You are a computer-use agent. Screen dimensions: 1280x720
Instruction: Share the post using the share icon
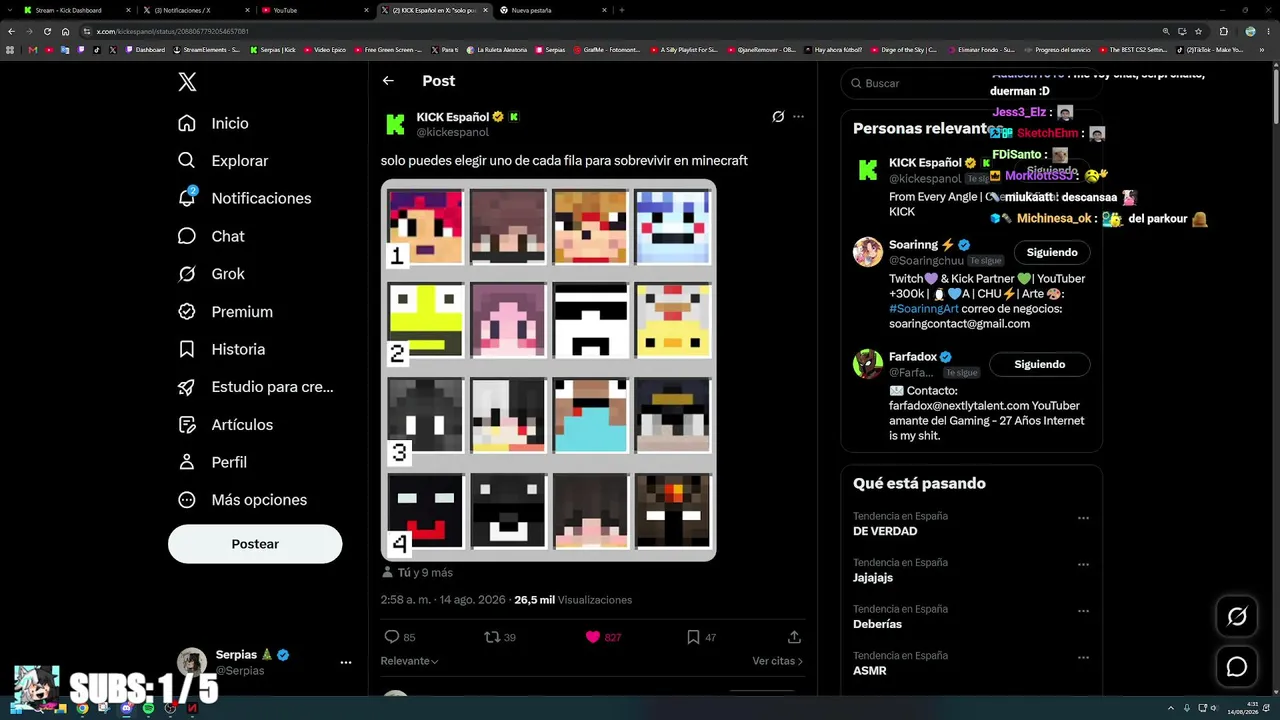pos(794,637)
